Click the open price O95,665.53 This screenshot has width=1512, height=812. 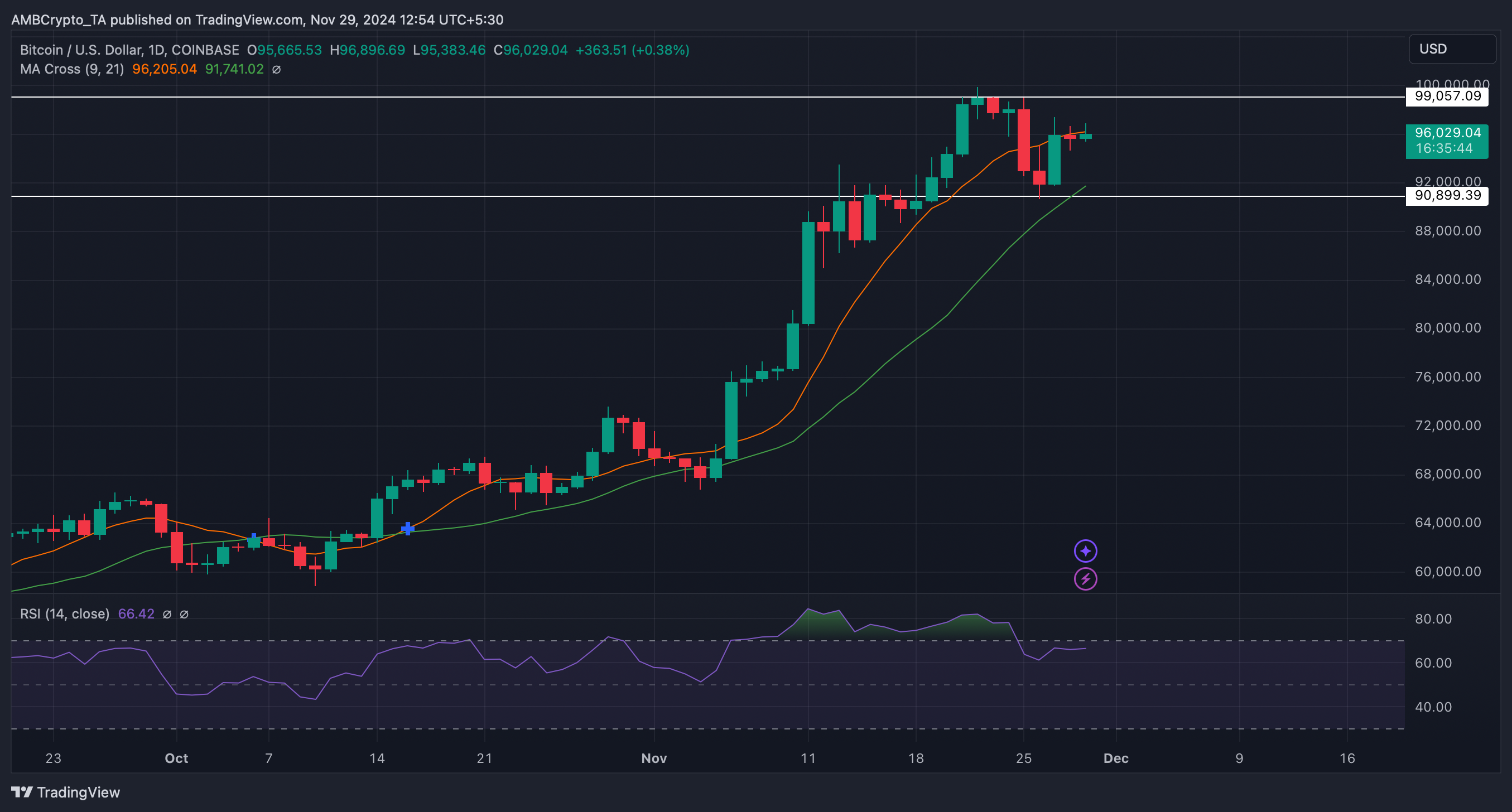click(284, 50)
